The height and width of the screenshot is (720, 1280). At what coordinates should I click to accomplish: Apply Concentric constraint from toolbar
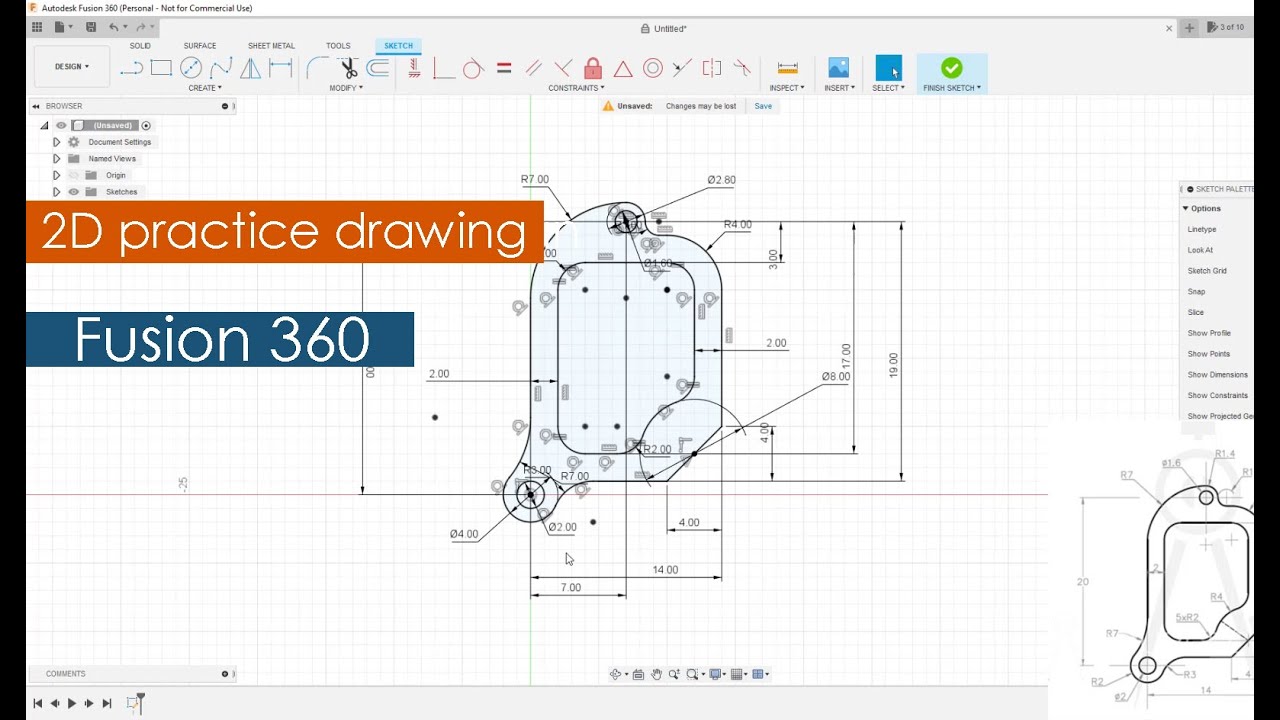click(653, 68)
